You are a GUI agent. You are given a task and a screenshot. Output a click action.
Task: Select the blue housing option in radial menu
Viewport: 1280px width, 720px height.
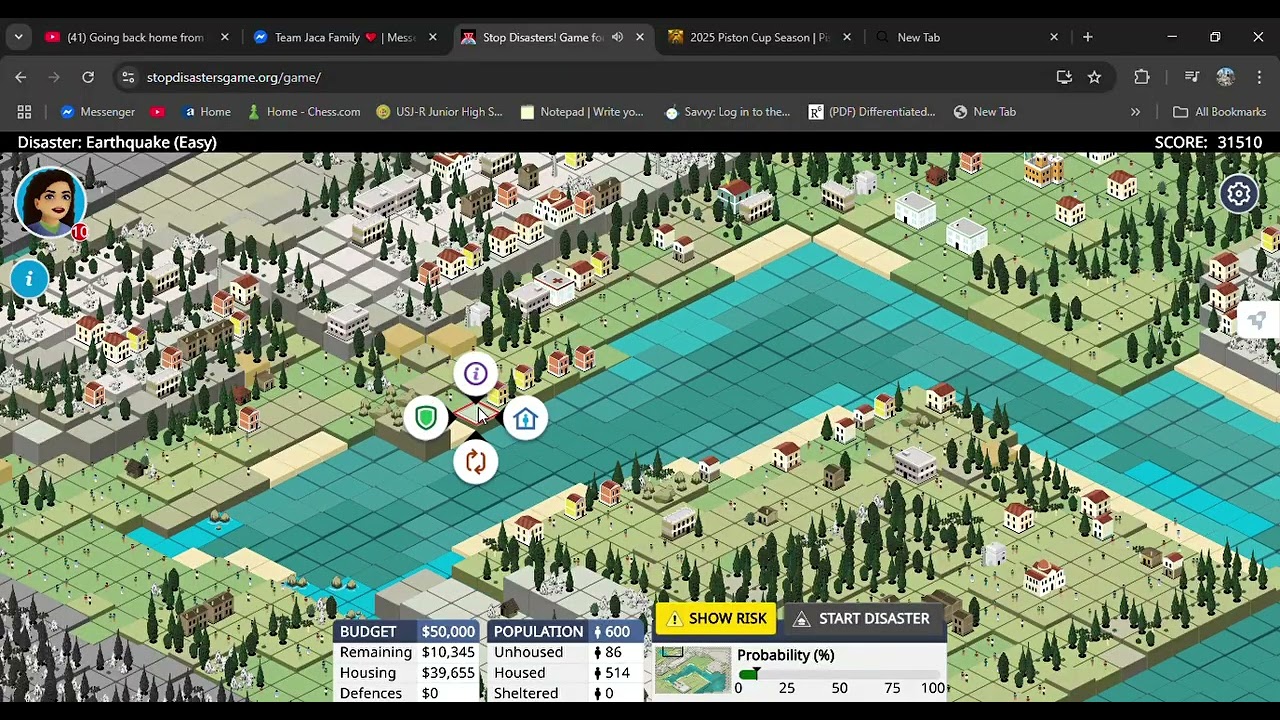coord(526,420)
